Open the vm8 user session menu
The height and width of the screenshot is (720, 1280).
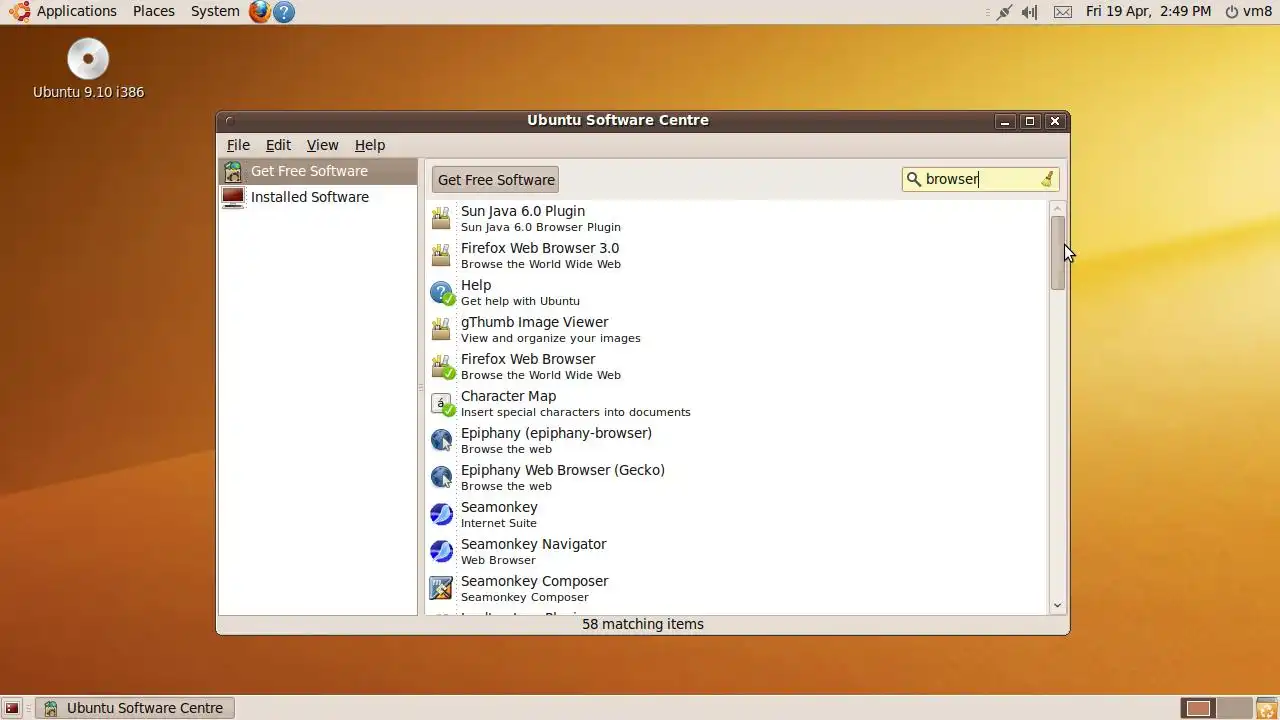[x=1248, y=11]
